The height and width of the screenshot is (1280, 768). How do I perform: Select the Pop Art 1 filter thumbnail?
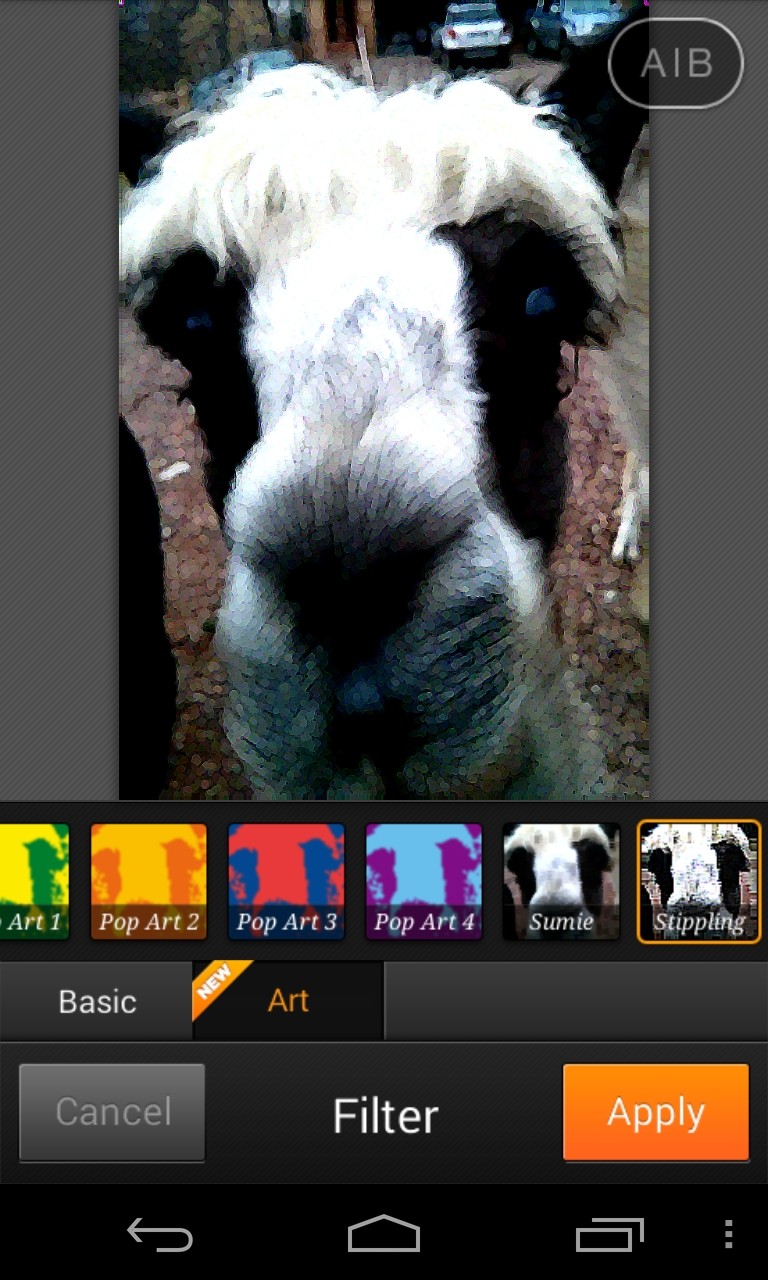(34, 881)
